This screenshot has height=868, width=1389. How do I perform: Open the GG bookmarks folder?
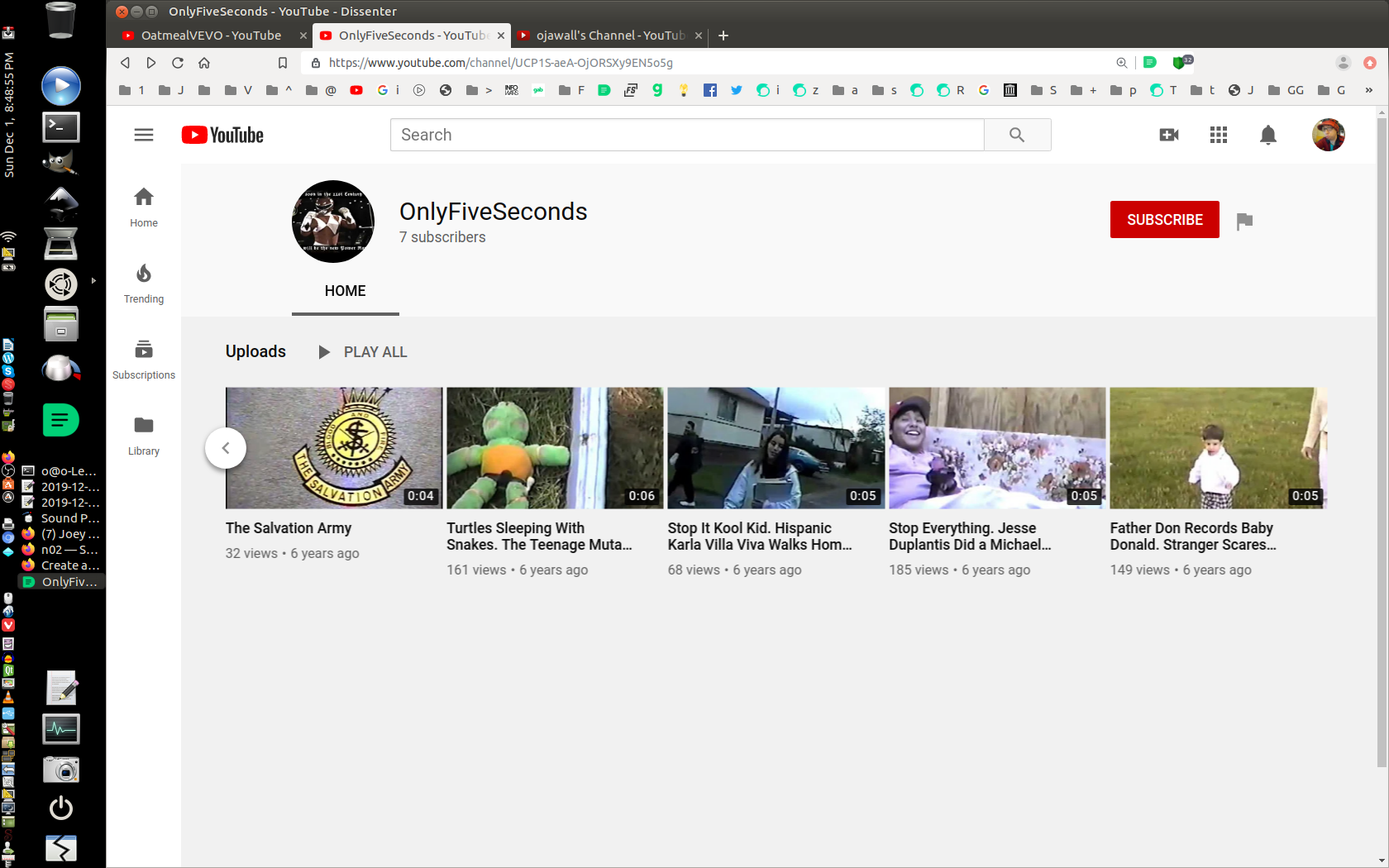[x=1286, y=90]
